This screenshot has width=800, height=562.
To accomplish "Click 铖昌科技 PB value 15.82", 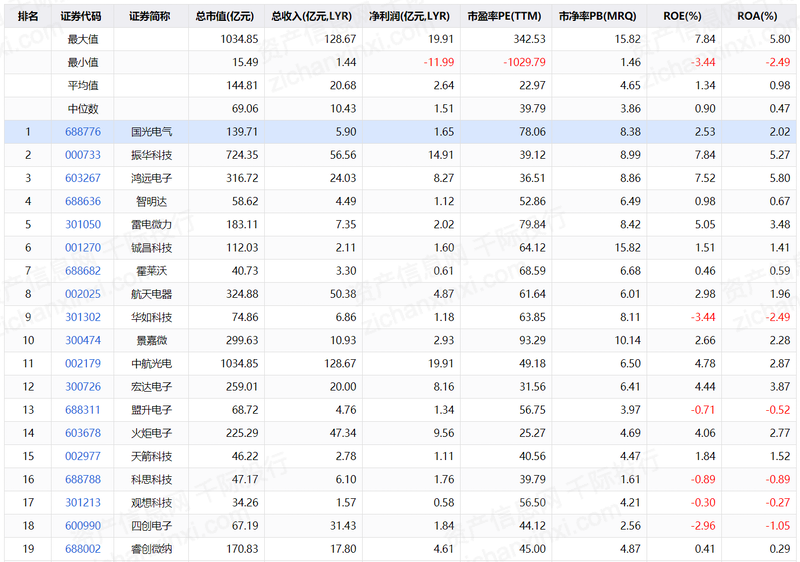I will [628, 247].
